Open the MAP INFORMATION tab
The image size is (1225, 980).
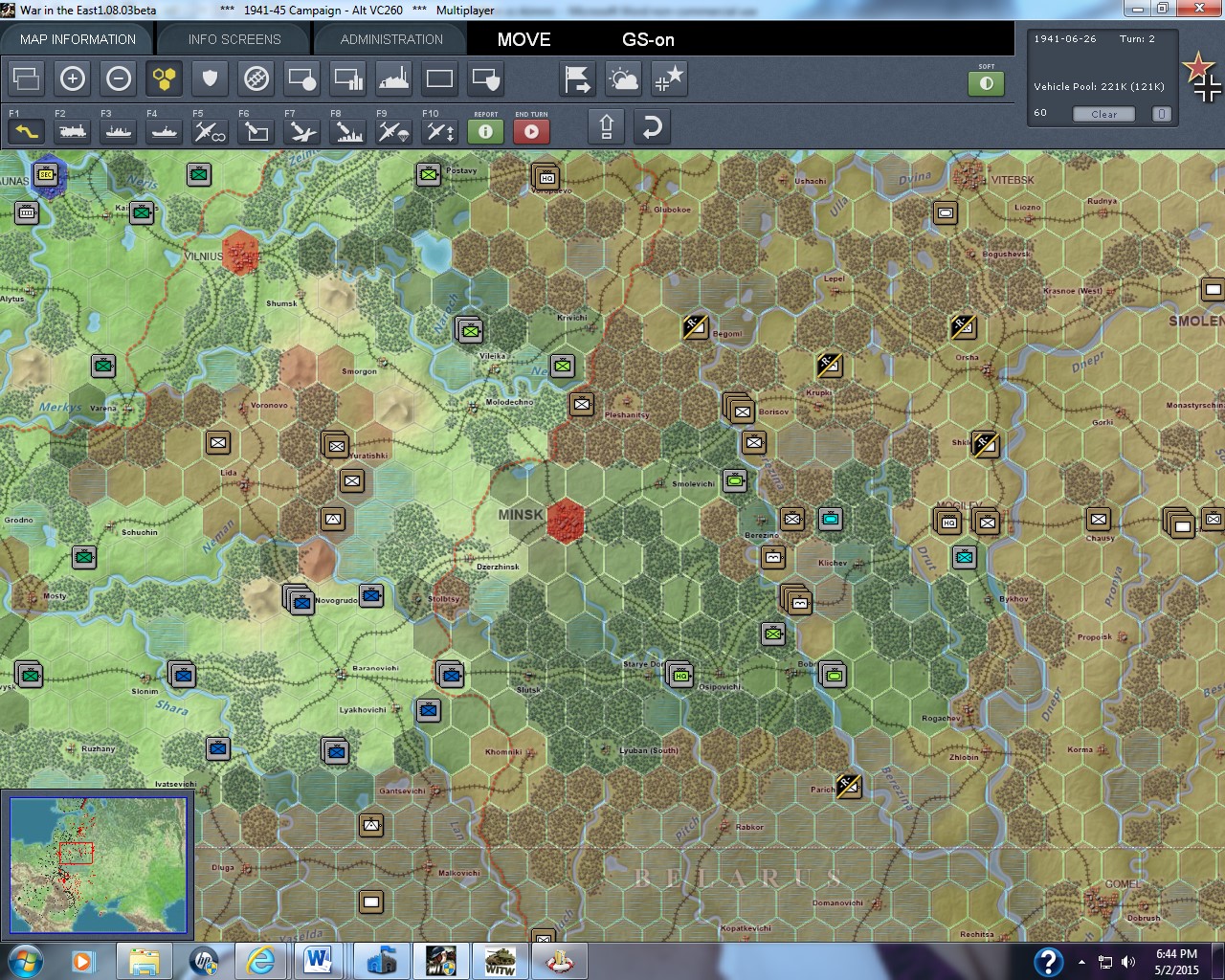(x=78, y=39)
